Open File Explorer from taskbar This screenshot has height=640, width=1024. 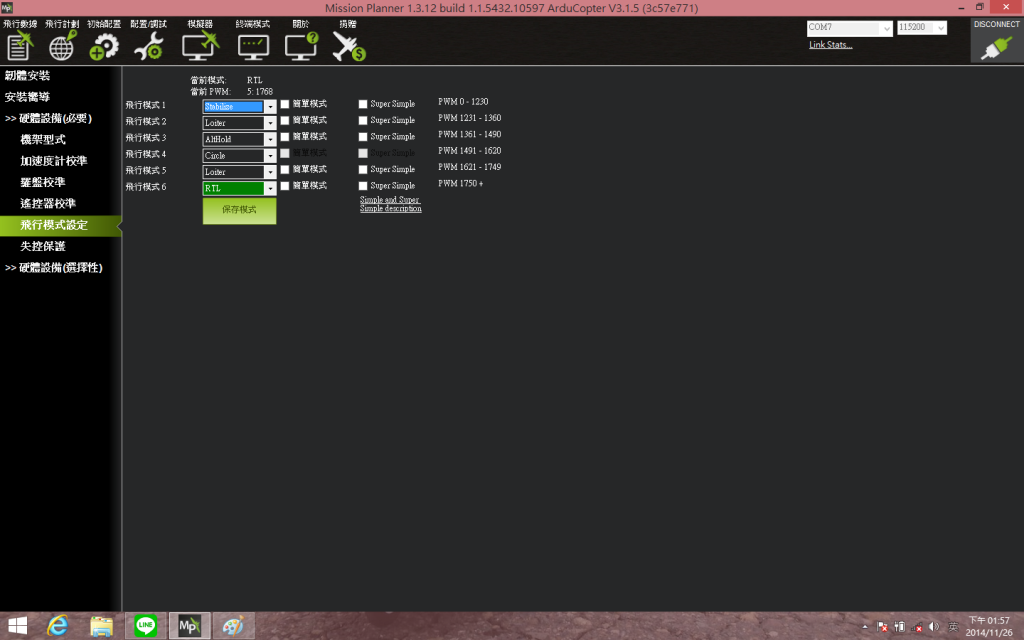pos(101,626)
